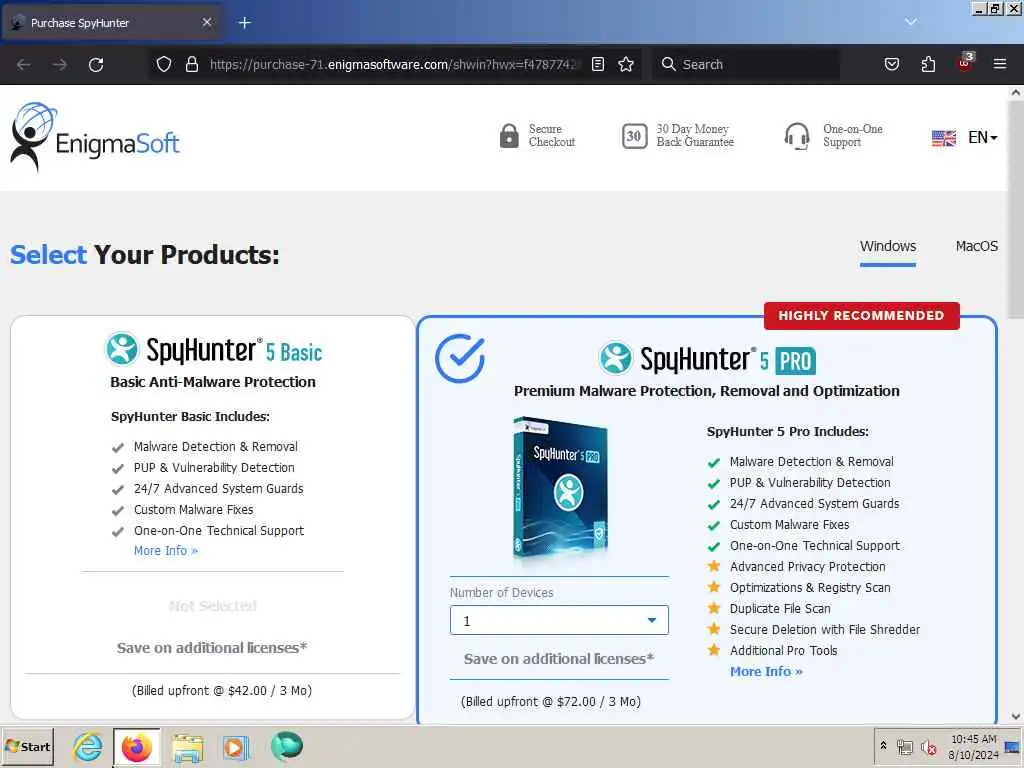The image size is (1024, 768).
Task: Select the Not Selected Basic product toggle
Action: click(213, 606)
